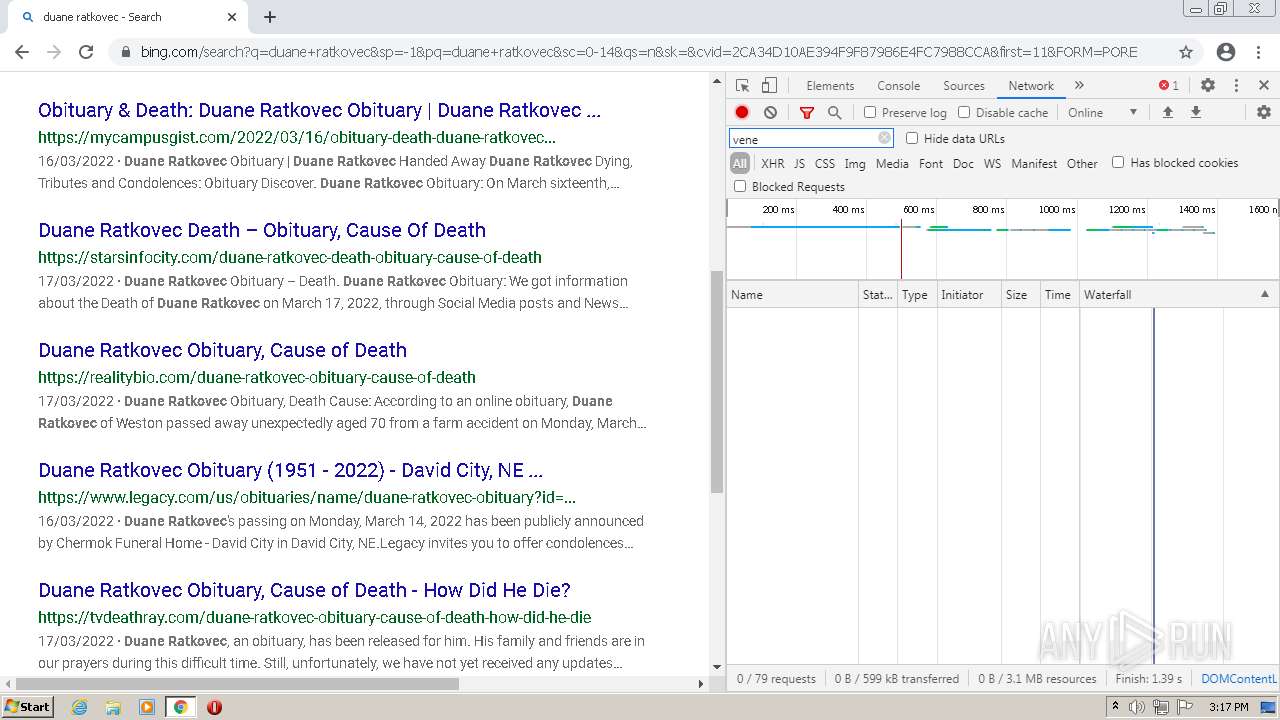
Task: Filter requests by Font
Action: [x=931, y=164]
